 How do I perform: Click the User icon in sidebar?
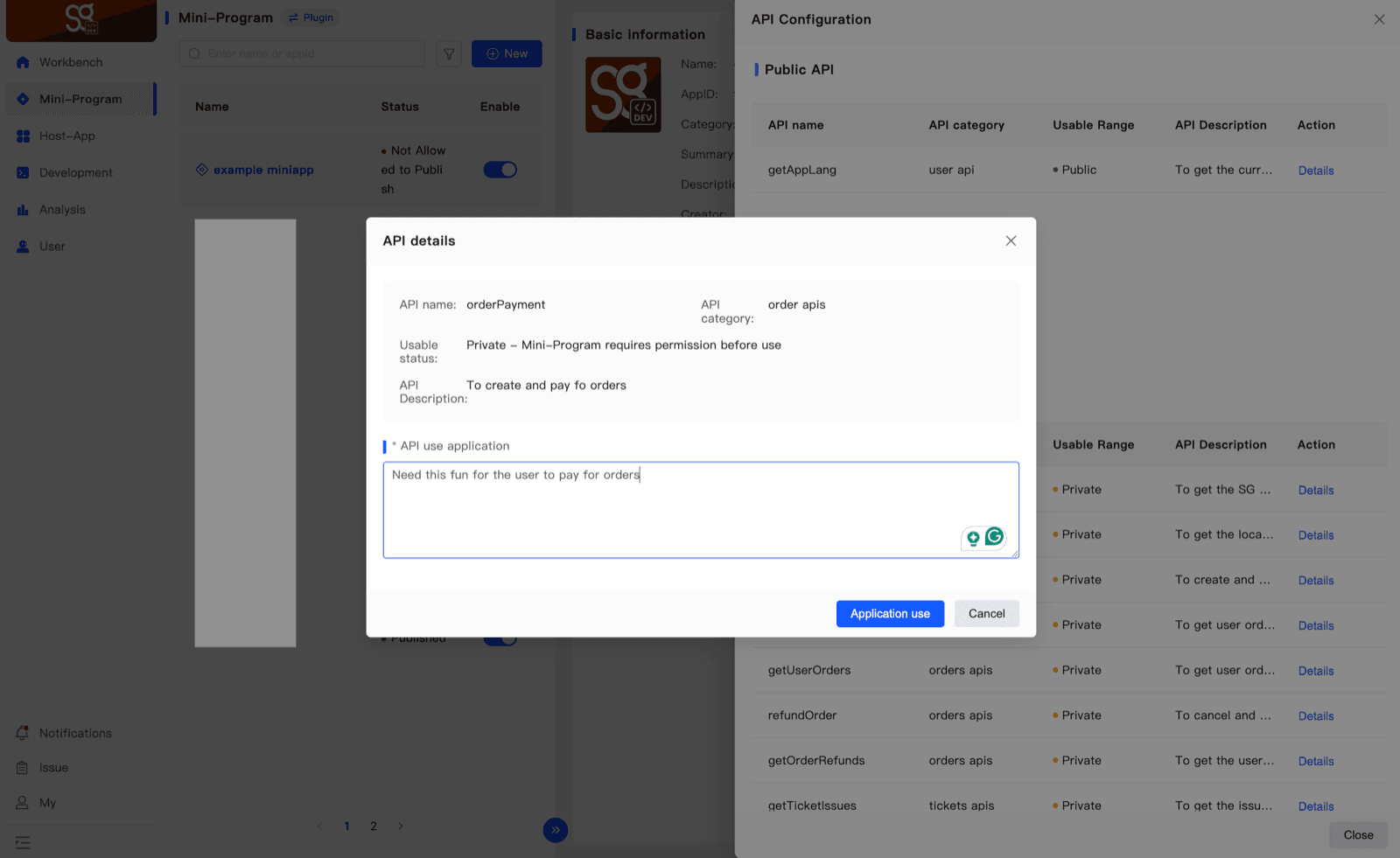[x=23, y=246]
